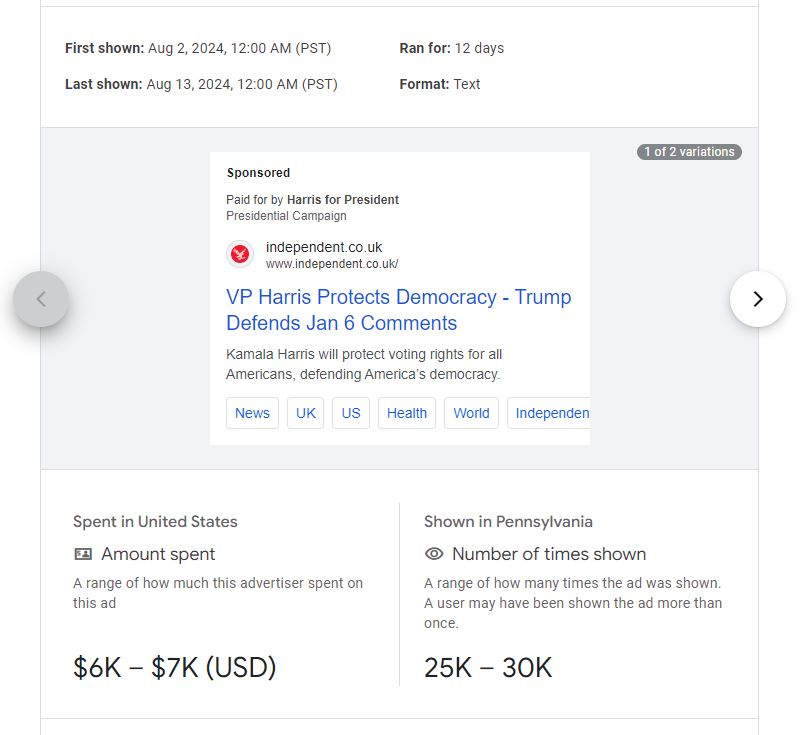Click the Sponsored label on the ad
The image size is (808, 735).
(x=258, y=173)
